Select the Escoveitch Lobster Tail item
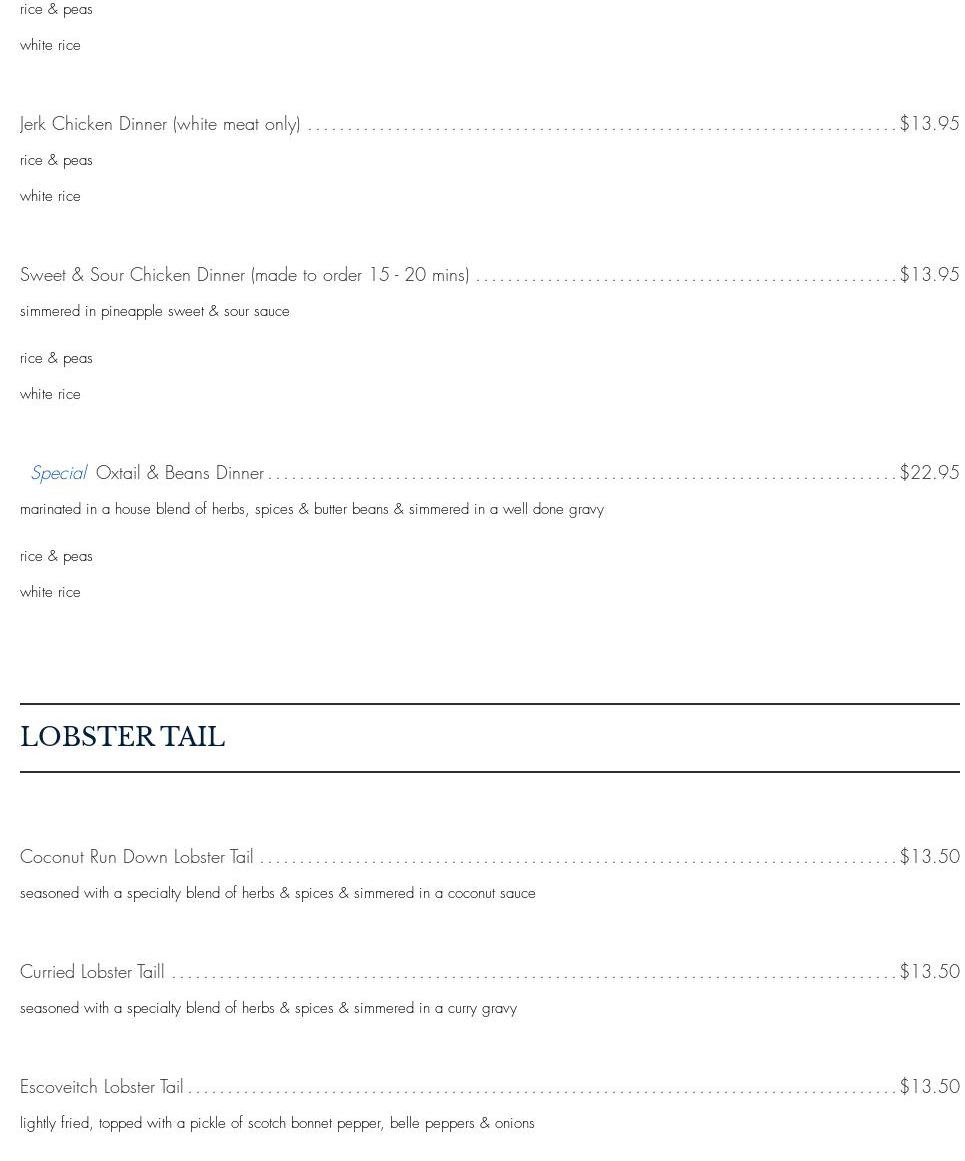 click(x=102, y=1087)
